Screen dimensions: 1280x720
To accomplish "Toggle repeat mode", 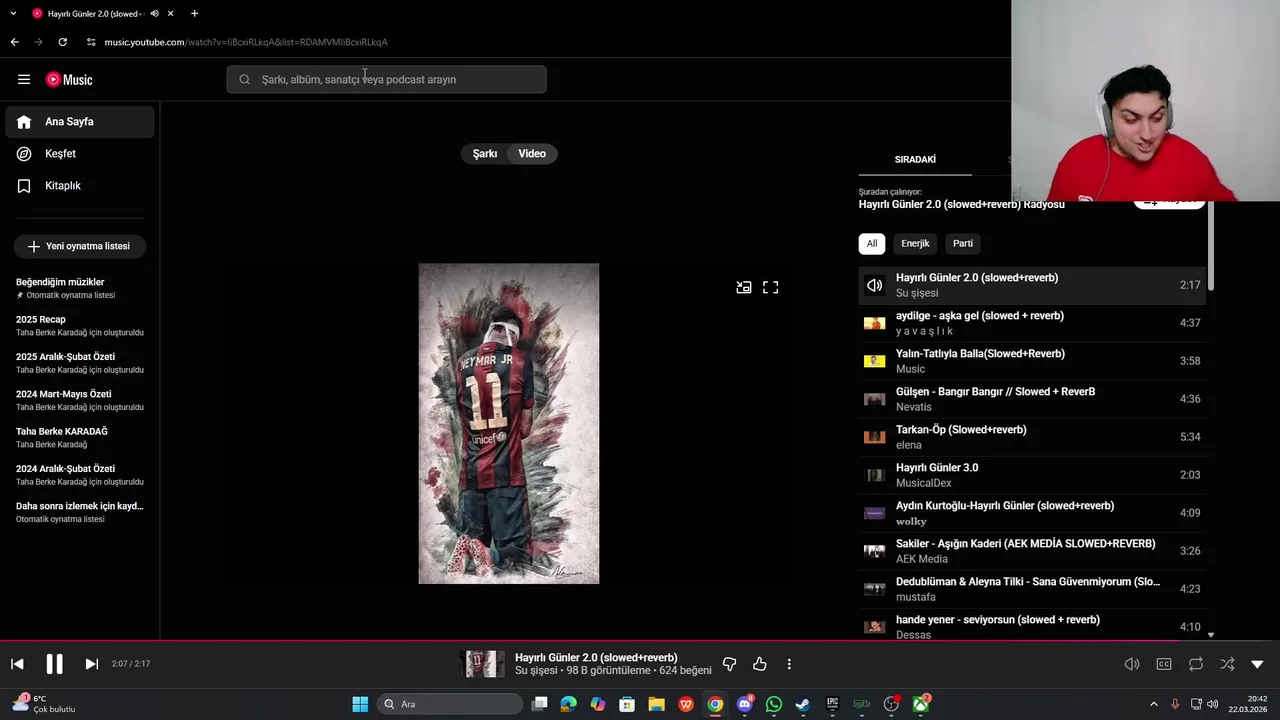I will point(1196,664).
